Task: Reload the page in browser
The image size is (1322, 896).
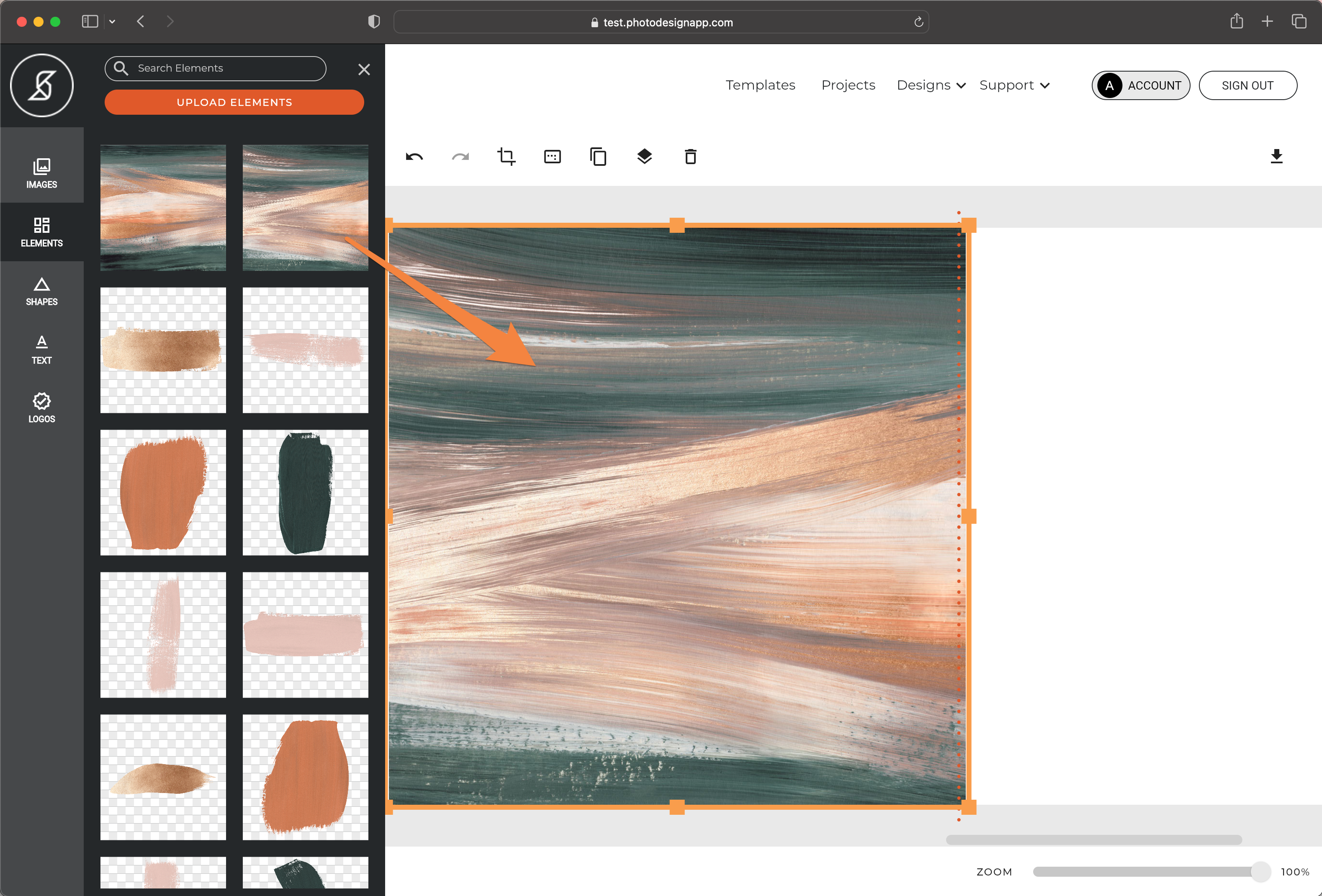Action: point(918,22)
